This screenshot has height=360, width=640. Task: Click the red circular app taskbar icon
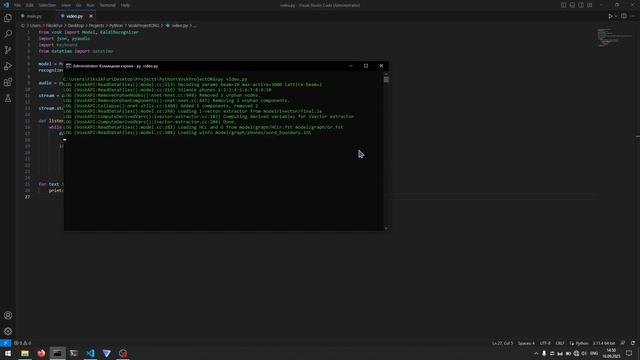tap(123, 353)
